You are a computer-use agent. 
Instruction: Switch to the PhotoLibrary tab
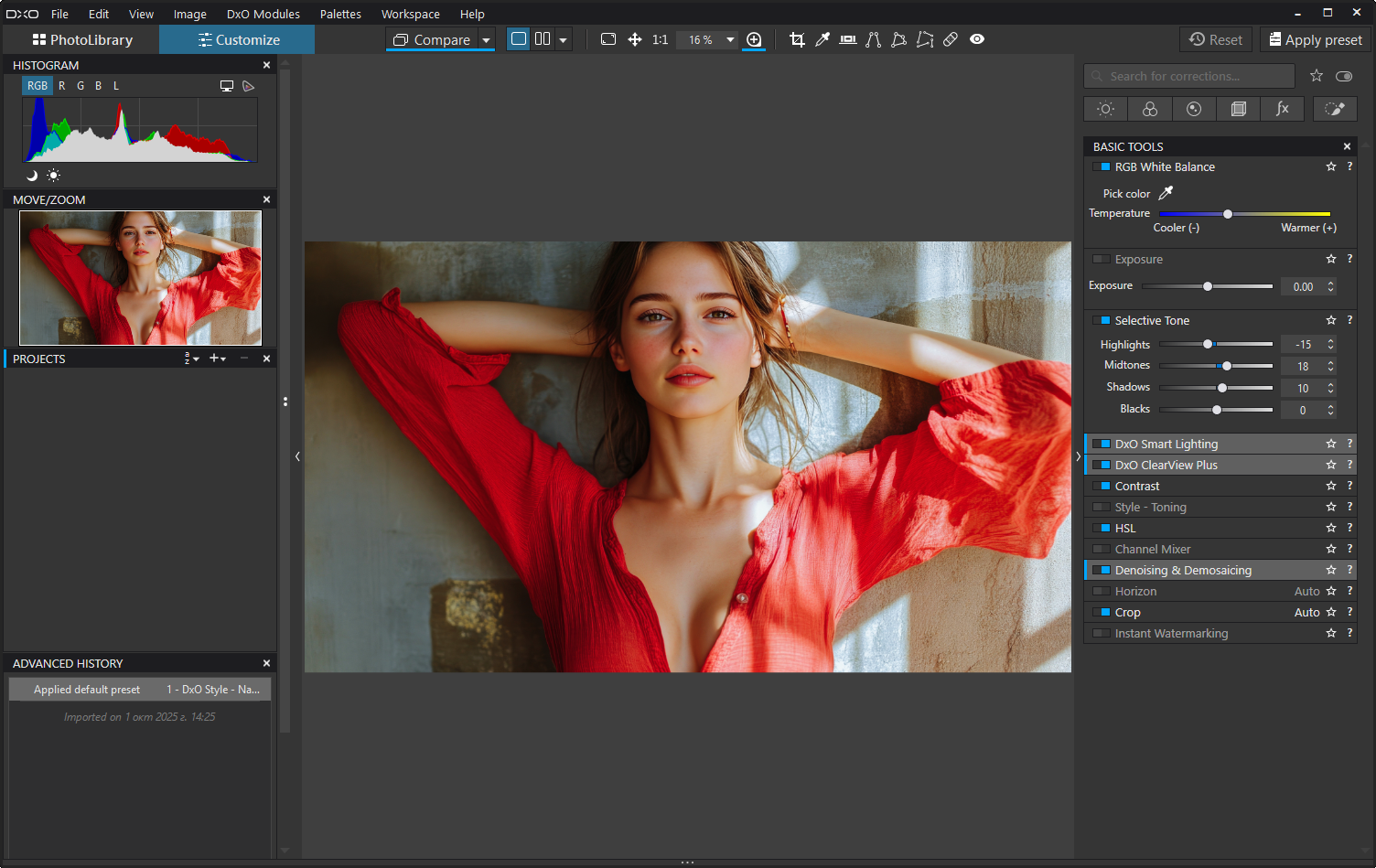[x=82, y=39]
